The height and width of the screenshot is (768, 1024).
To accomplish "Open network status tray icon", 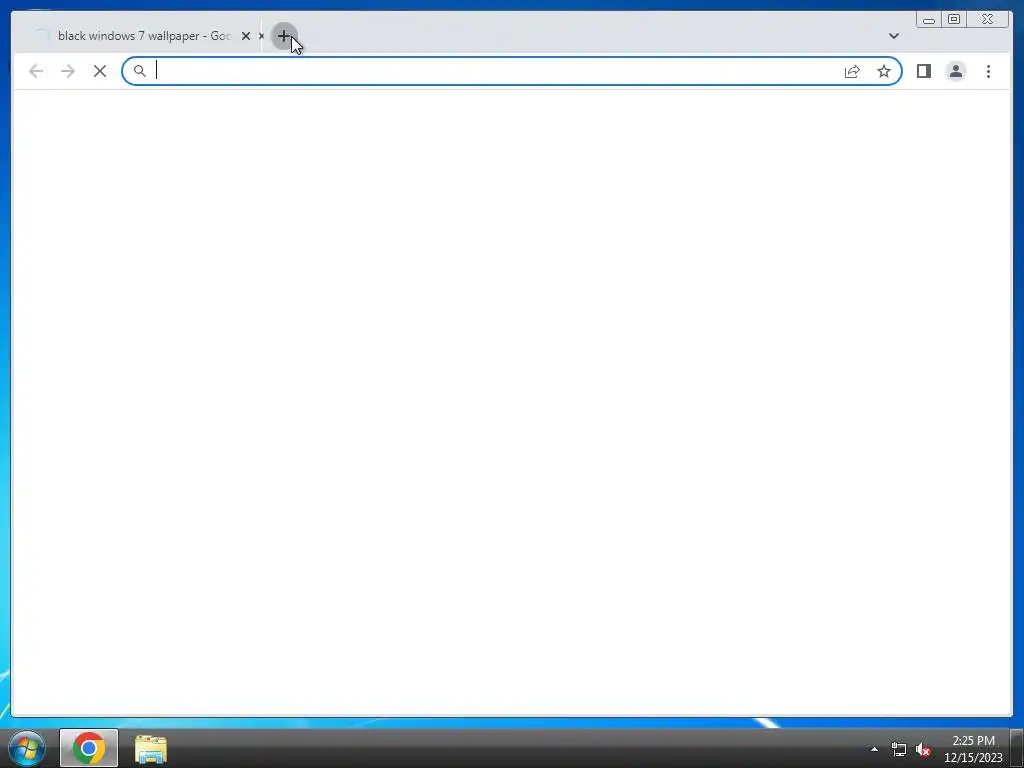I will [899, 750].
